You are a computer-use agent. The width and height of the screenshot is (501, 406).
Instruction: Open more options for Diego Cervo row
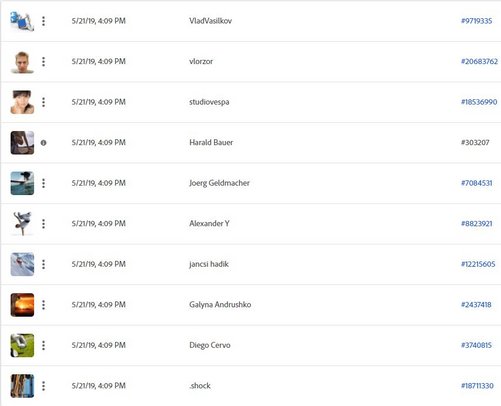tap(43, 345)
